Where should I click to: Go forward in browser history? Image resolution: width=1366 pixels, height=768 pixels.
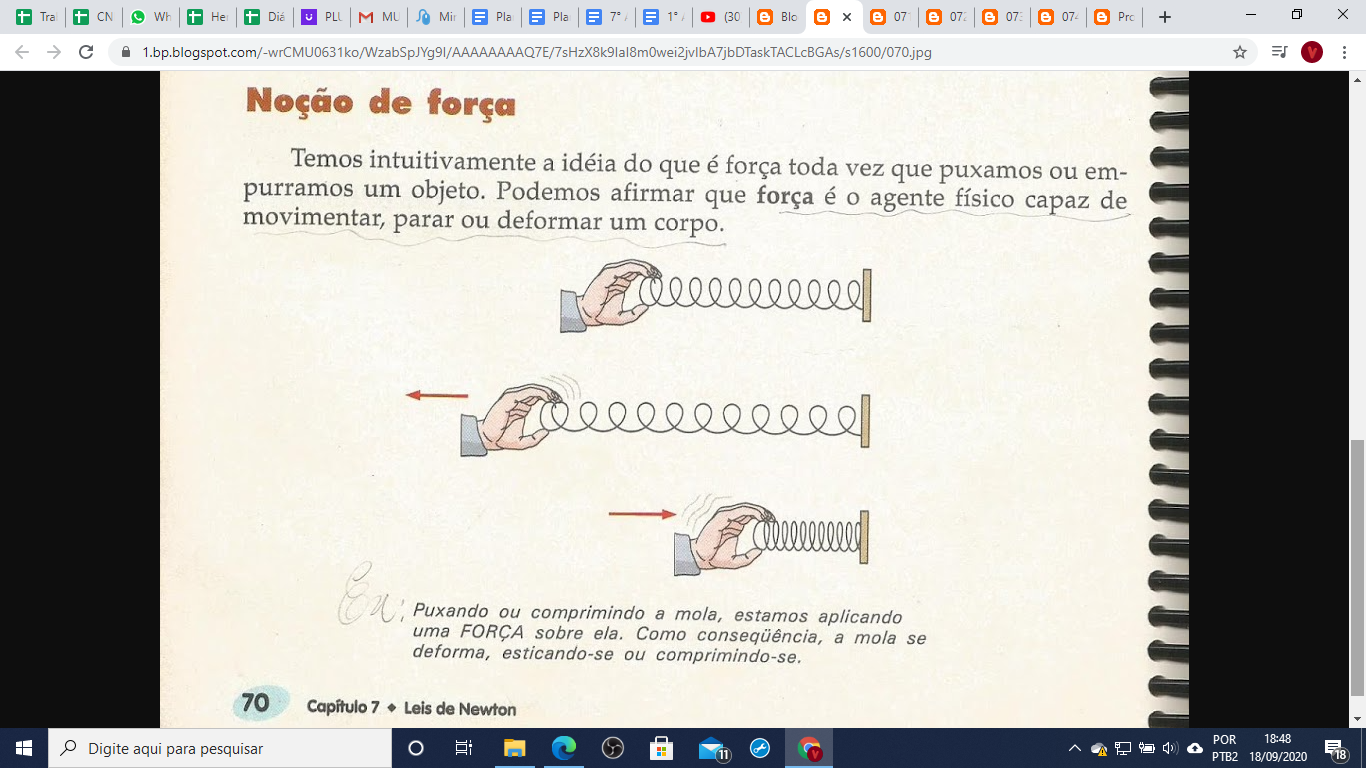54,52
